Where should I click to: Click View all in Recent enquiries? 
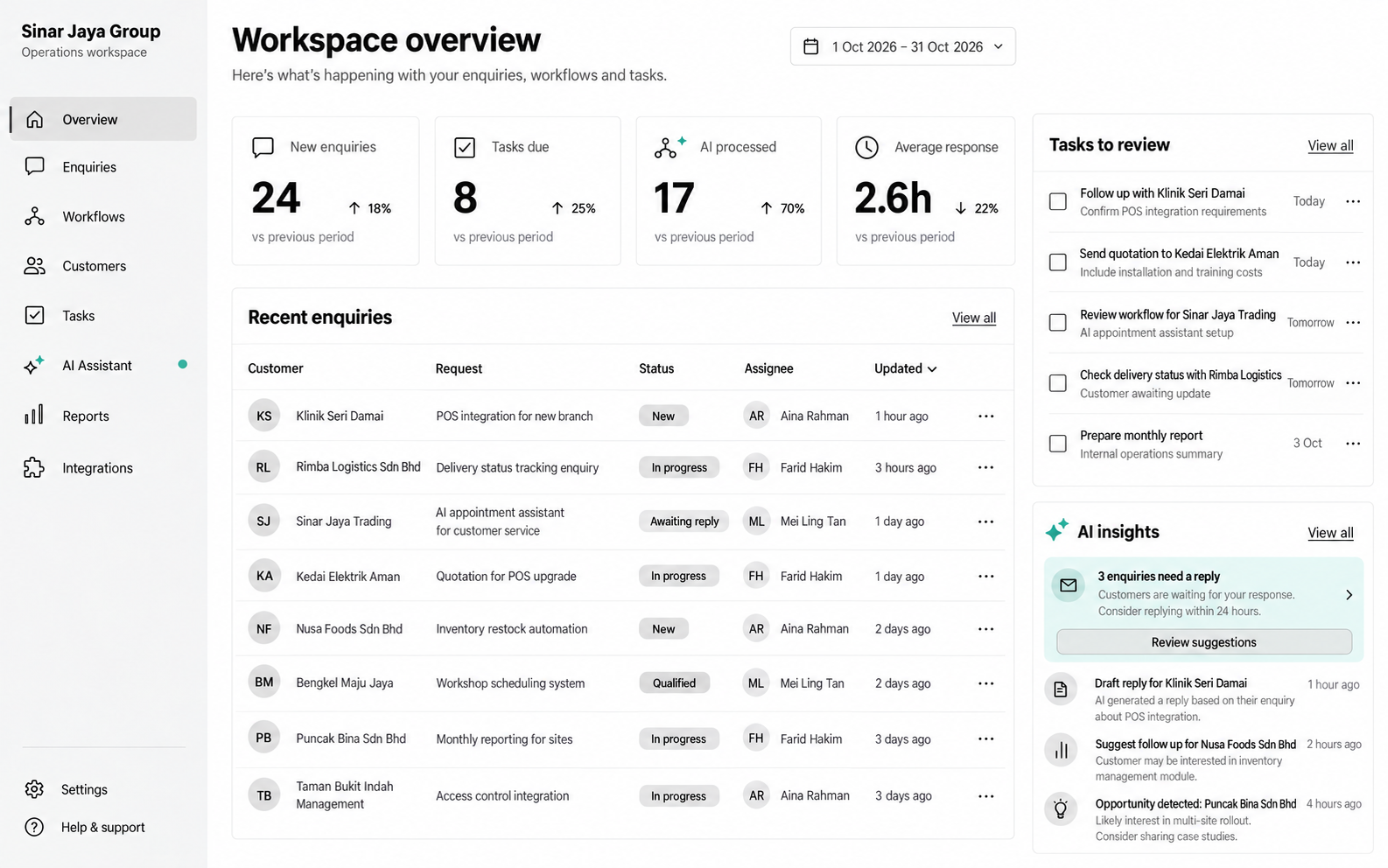coord(974,318)
